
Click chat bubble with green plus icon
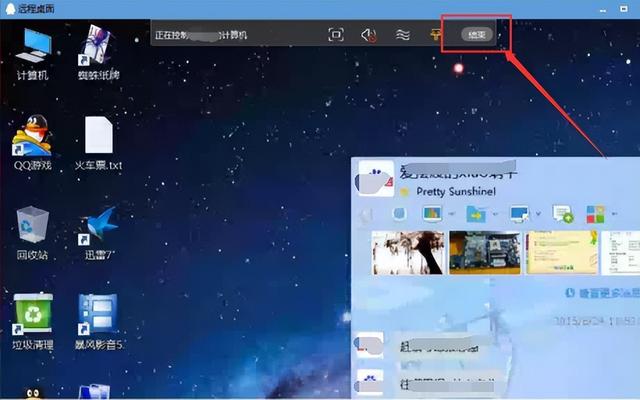click(x=563, y=214)
